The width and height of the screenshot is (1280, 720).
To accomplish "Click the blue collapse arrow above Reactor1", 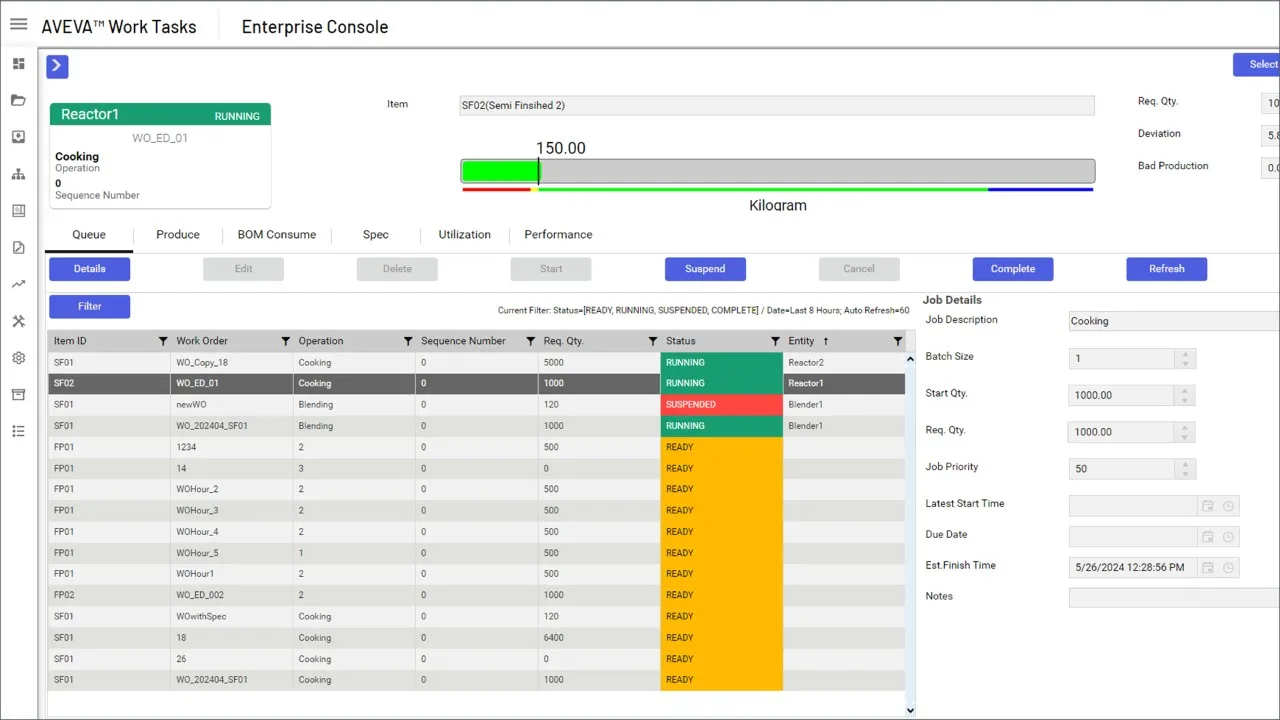I will pos(56,65).
